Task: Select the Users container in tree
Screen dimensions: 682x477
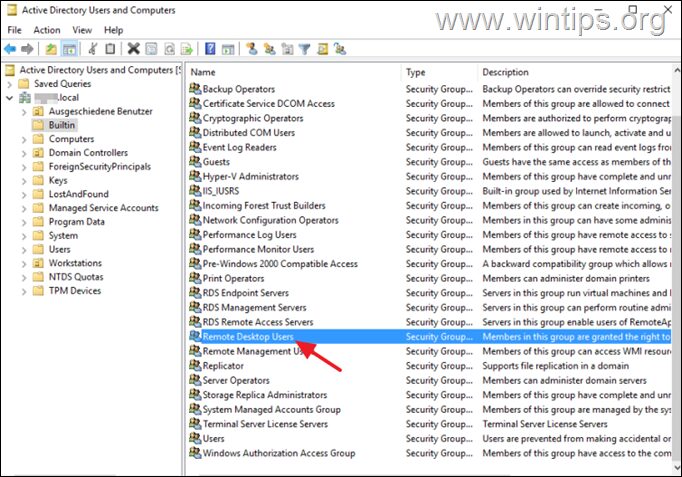Action: (59, 250)
